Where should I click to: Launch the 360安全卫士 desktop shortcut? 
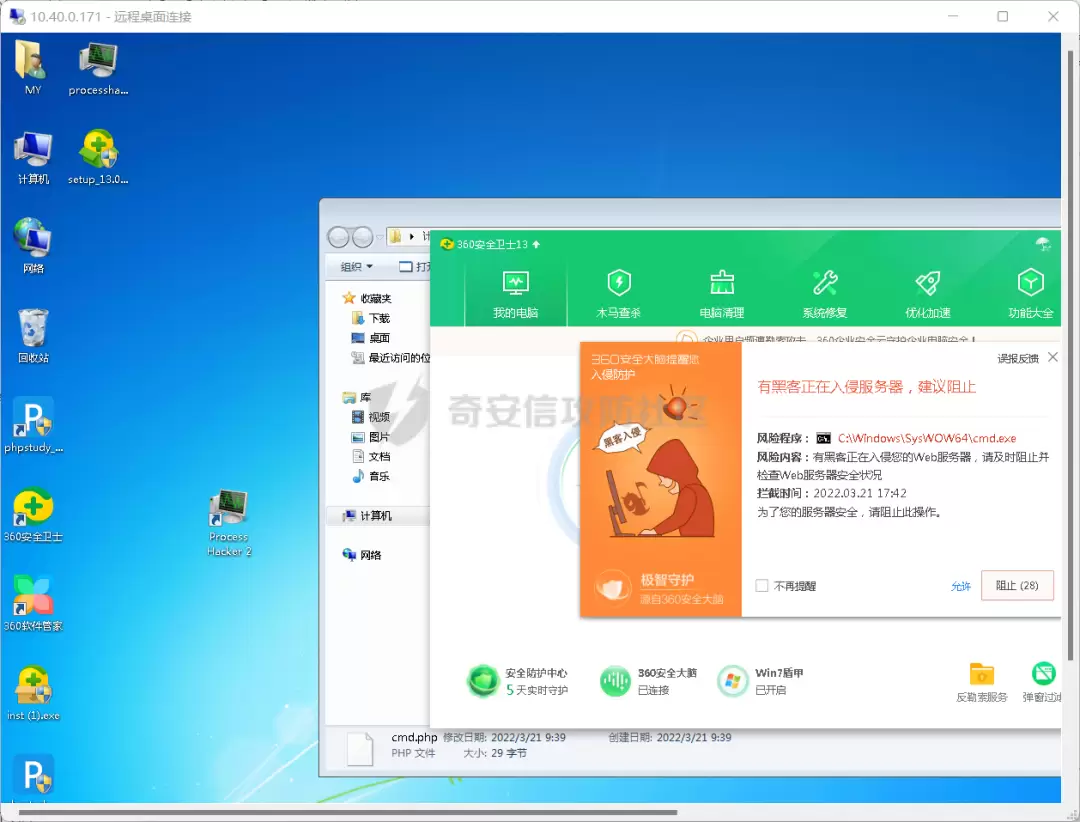[x=33, y=515]
